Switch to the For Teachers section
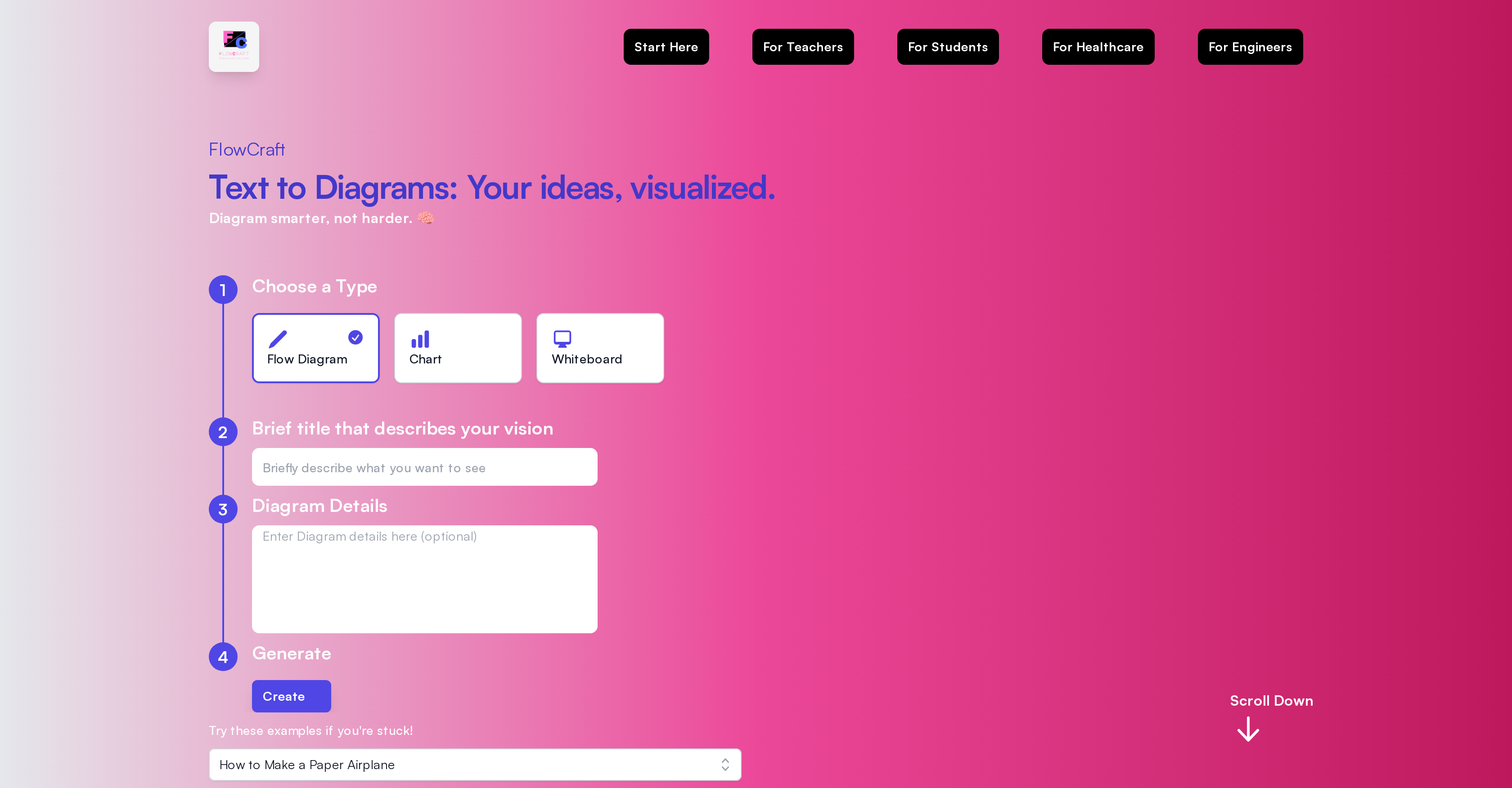 pos(802,46)
